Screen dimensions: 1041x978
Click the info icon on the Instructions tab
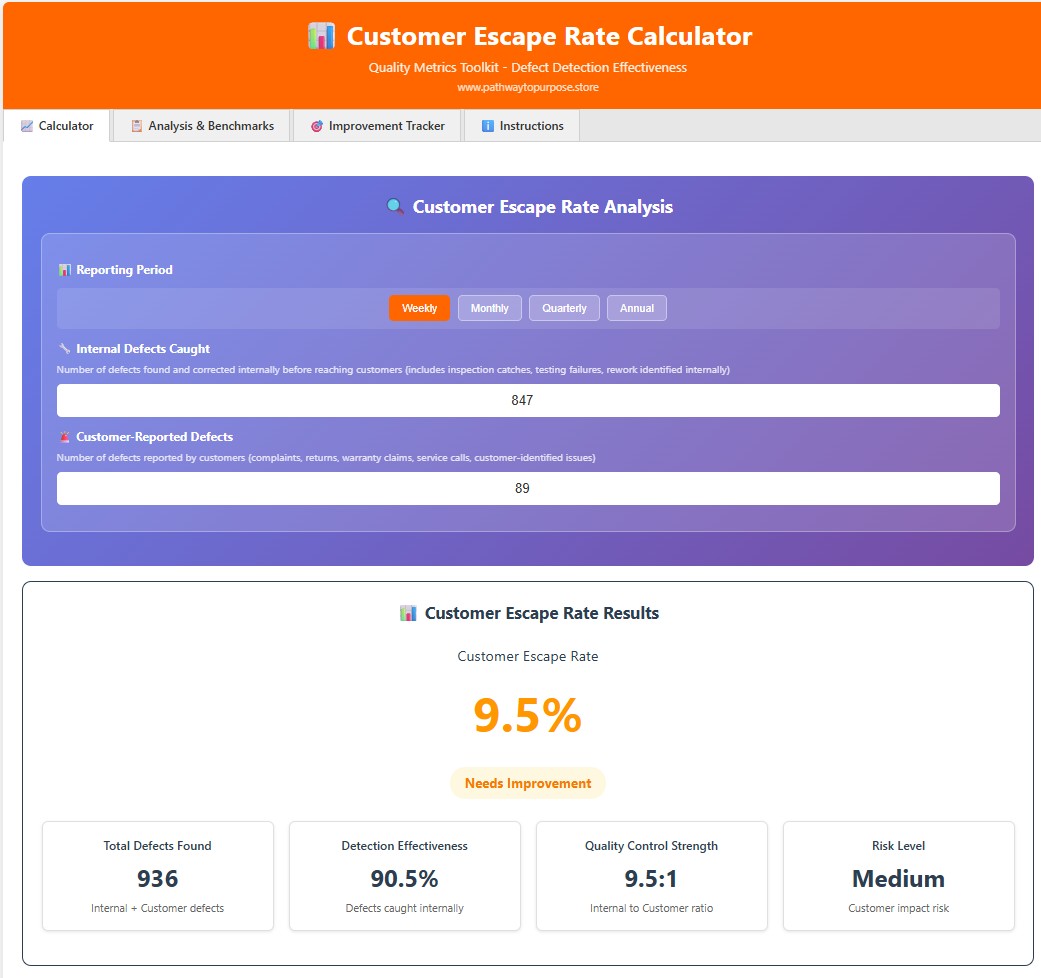(x=488, y=126)
